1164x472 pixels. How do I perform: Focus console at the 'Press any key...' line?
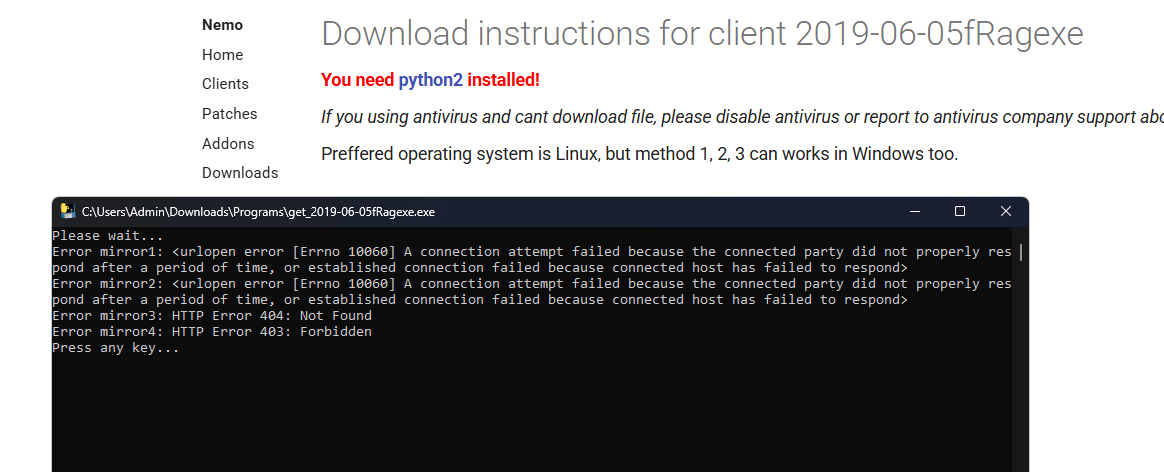pos(115,348)
